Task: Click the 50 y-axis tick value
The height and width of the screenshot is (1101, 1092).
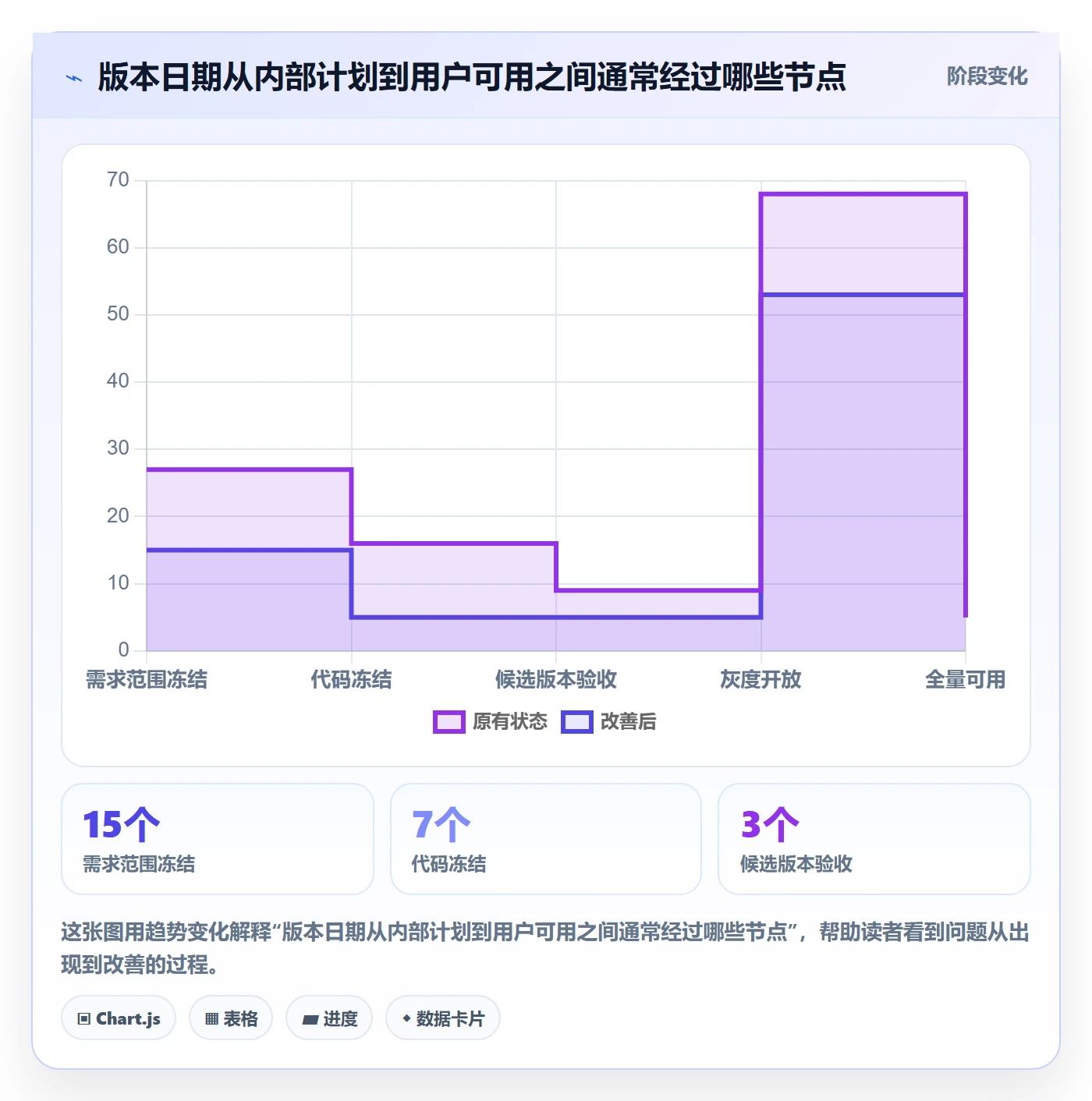Action: 118,314
